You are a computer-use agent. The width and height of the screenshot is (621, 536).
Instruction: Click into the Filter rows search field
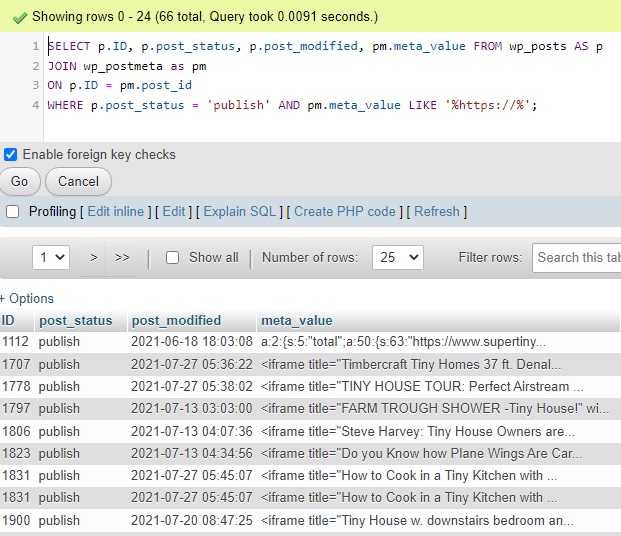[x=577, y=257]
